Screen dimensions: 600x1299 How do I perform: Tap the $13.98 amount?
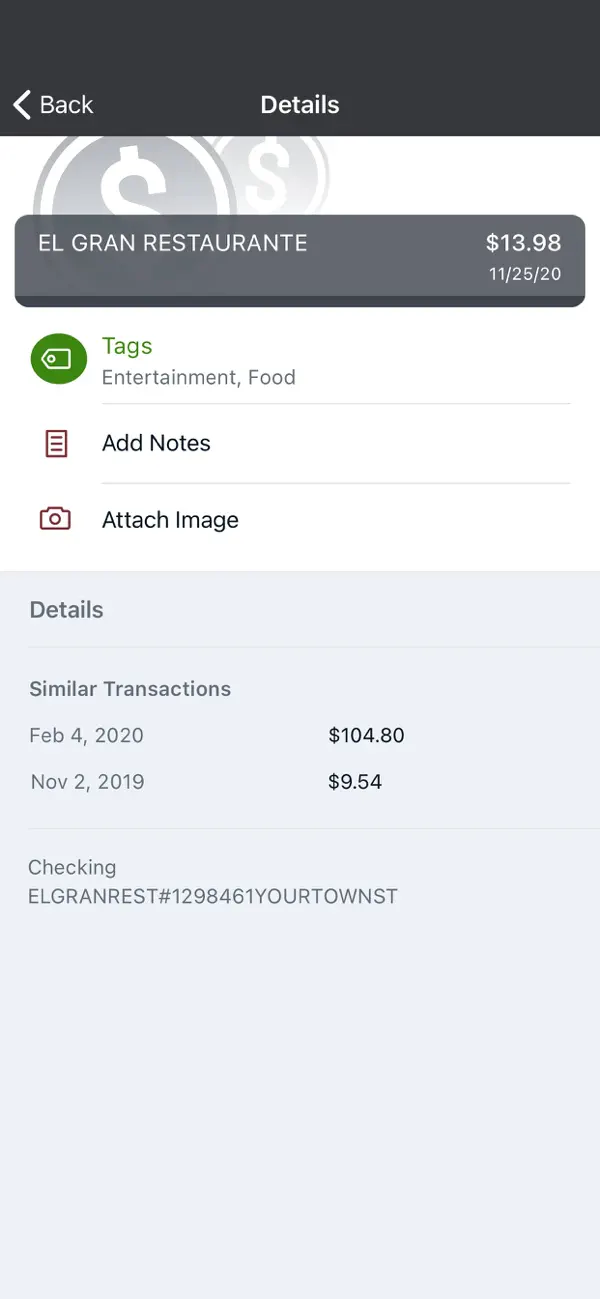click(523, 243)
